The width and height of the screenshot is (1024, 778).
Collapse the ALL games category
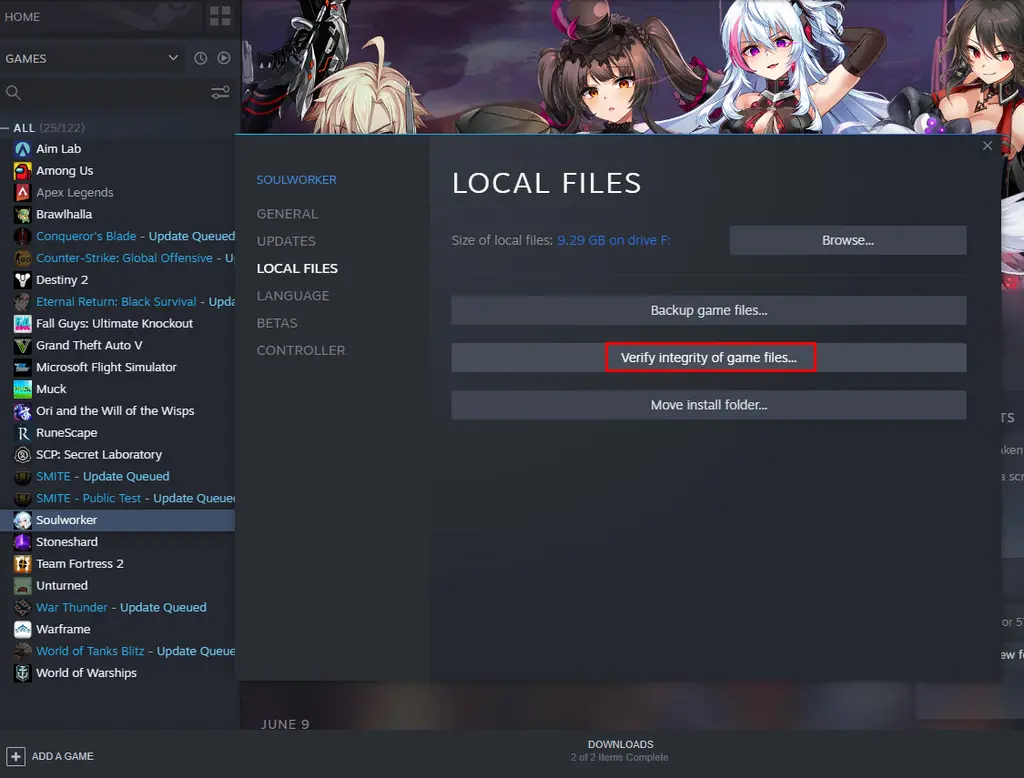[5, 128]
